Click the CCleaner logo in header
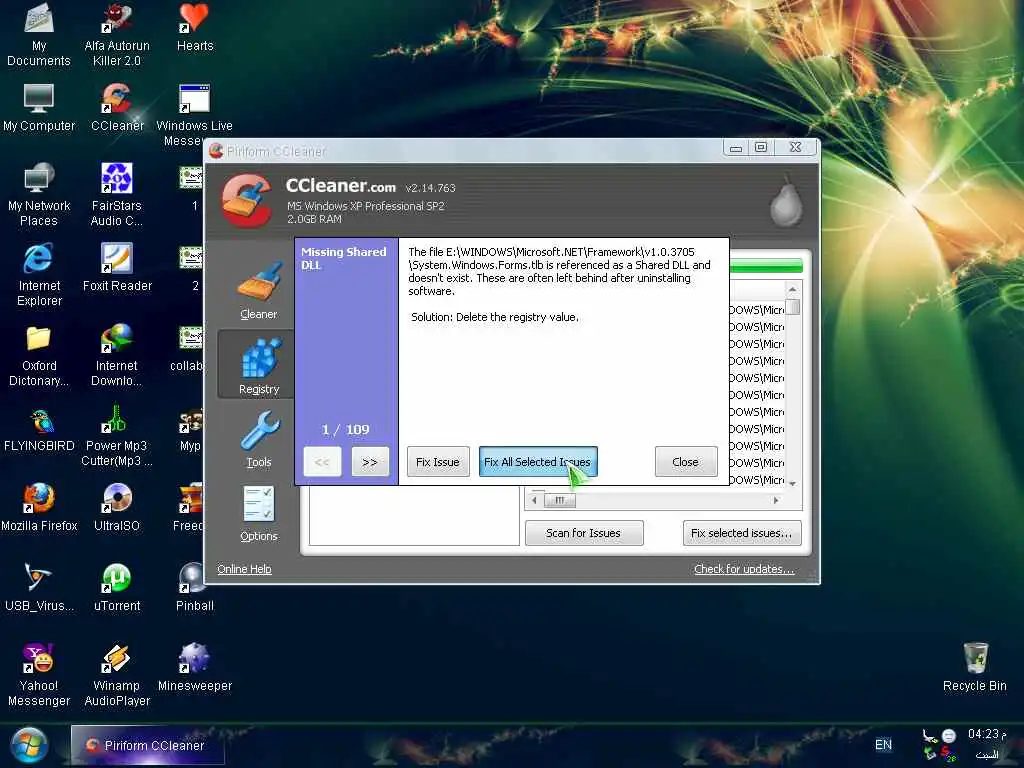This screenshot has height=768, width=1024. coord(246,200)
